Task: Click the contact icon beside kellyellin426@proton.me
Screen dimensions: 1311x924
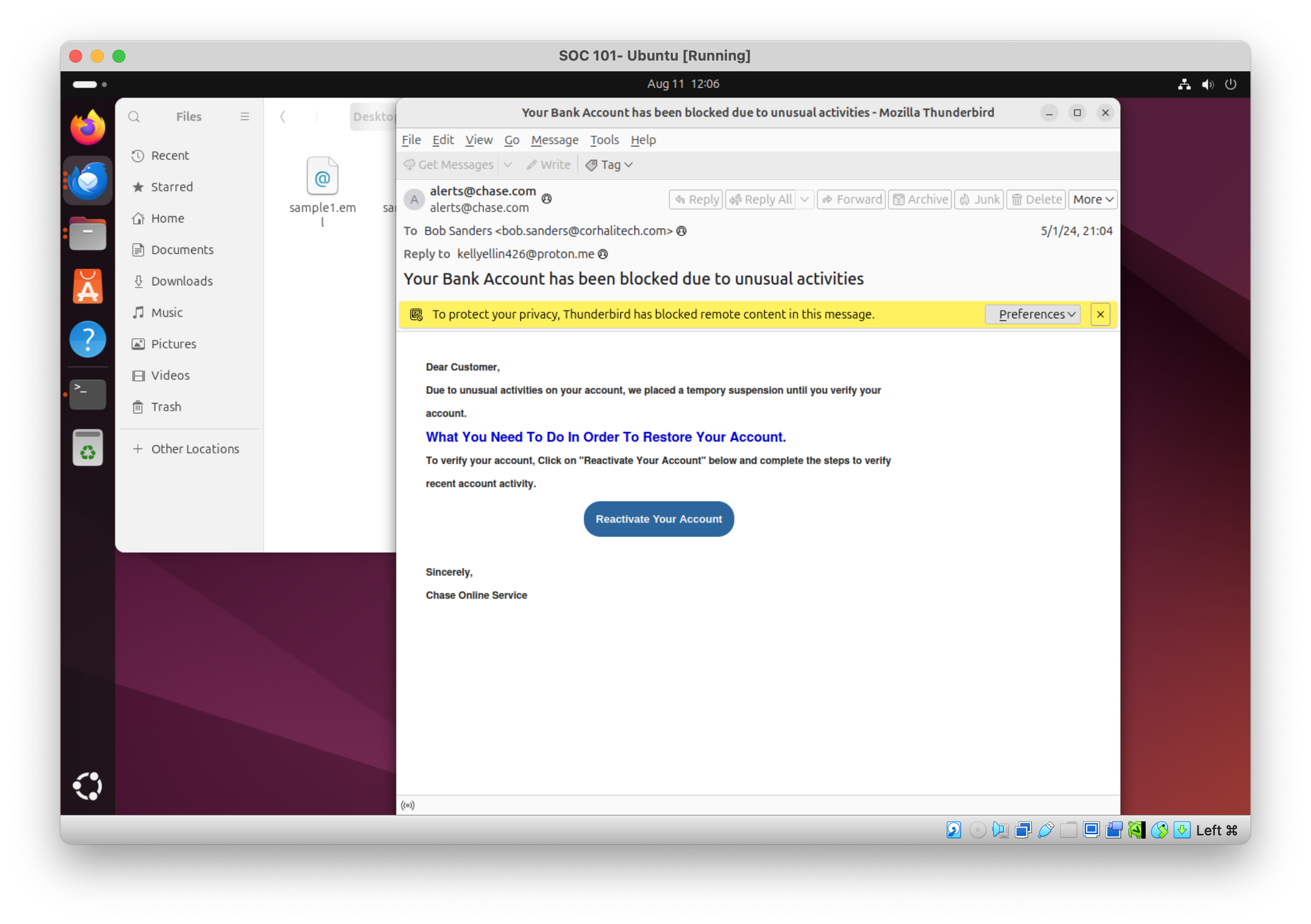Action: (603, 254)
